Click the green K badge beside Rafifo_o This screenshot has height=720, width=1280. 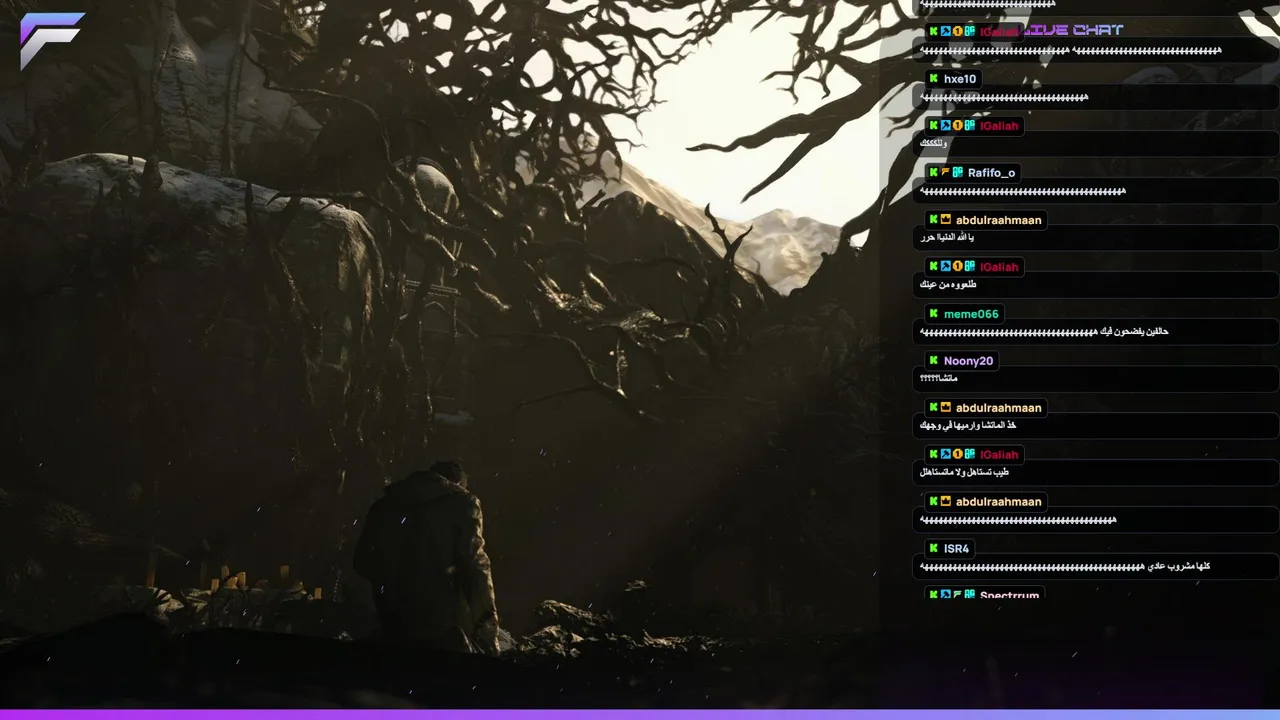pos(934,173)
